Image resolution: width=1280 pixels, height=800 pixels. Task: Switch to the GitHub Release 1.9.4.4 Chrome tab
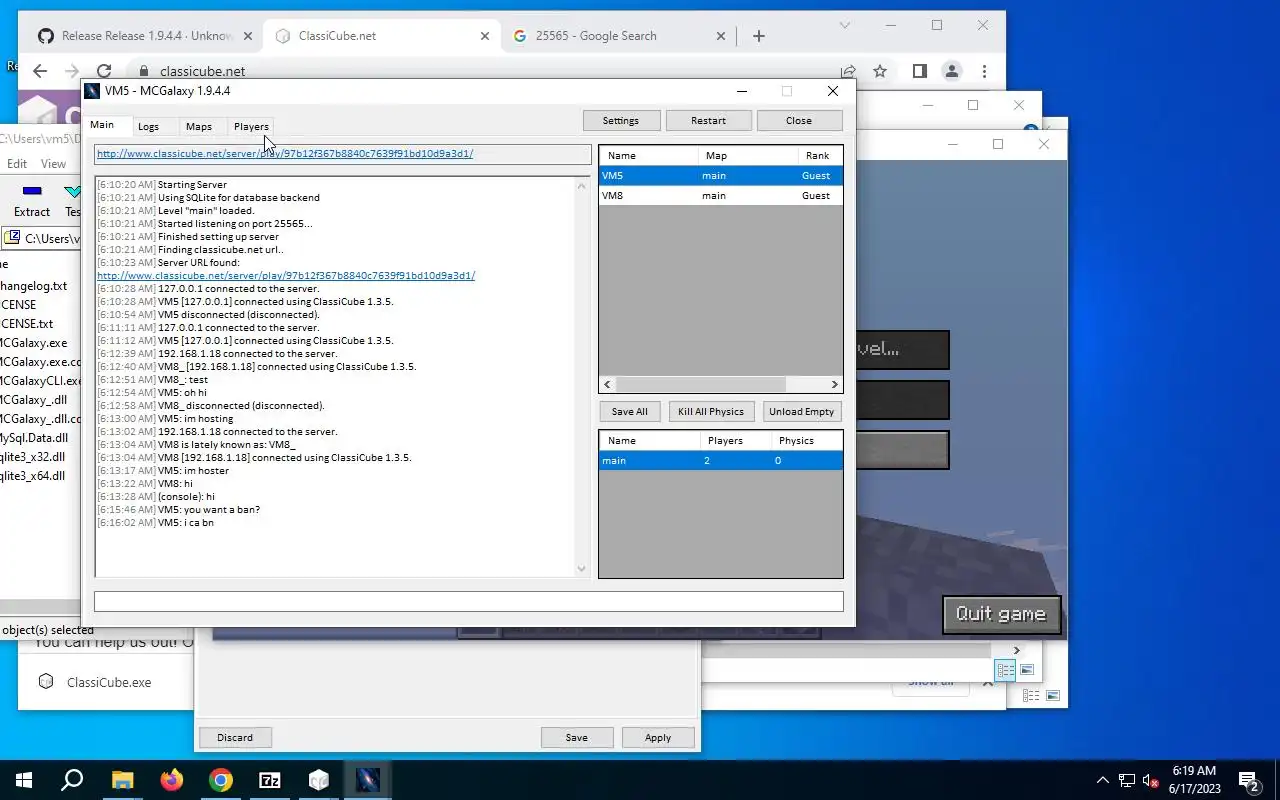pos(145,36)
